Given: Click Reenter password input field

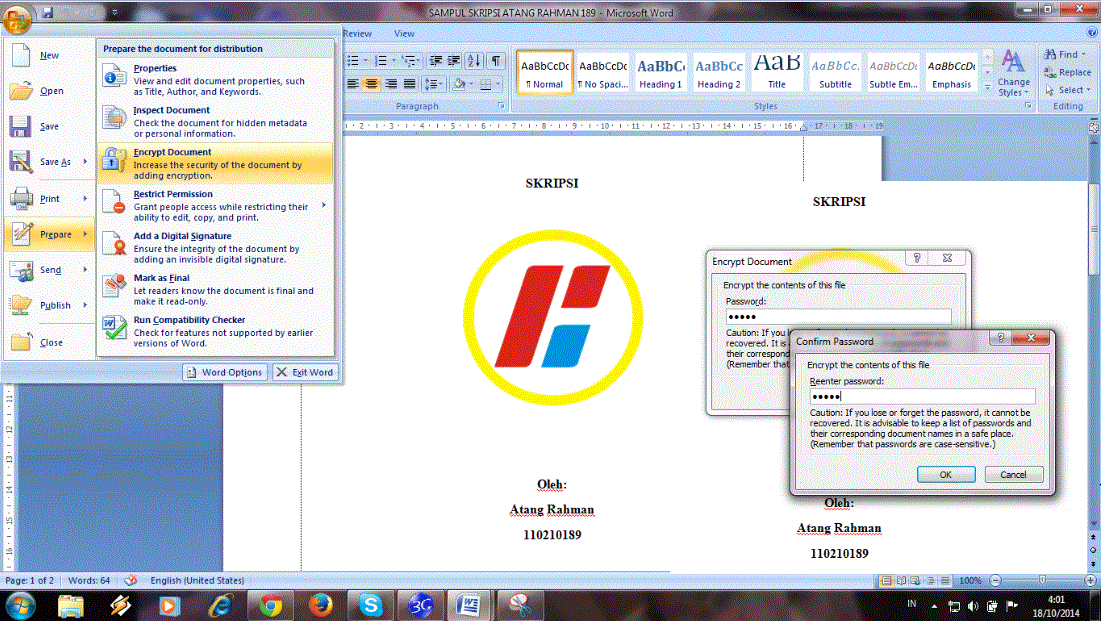Looking at the screenshot, I should click(922, 396).
